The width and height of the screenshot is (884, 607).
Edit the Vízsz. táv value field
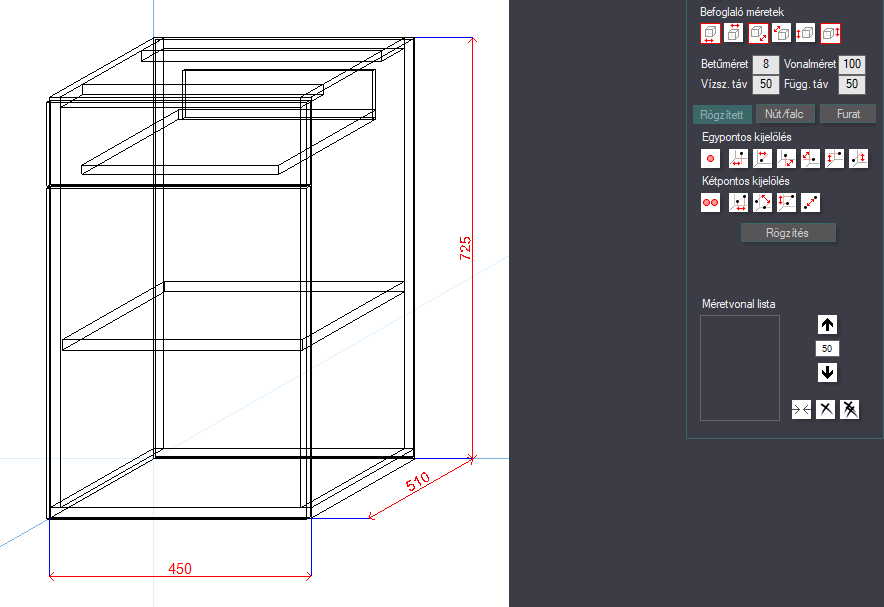tap(766, 85)
